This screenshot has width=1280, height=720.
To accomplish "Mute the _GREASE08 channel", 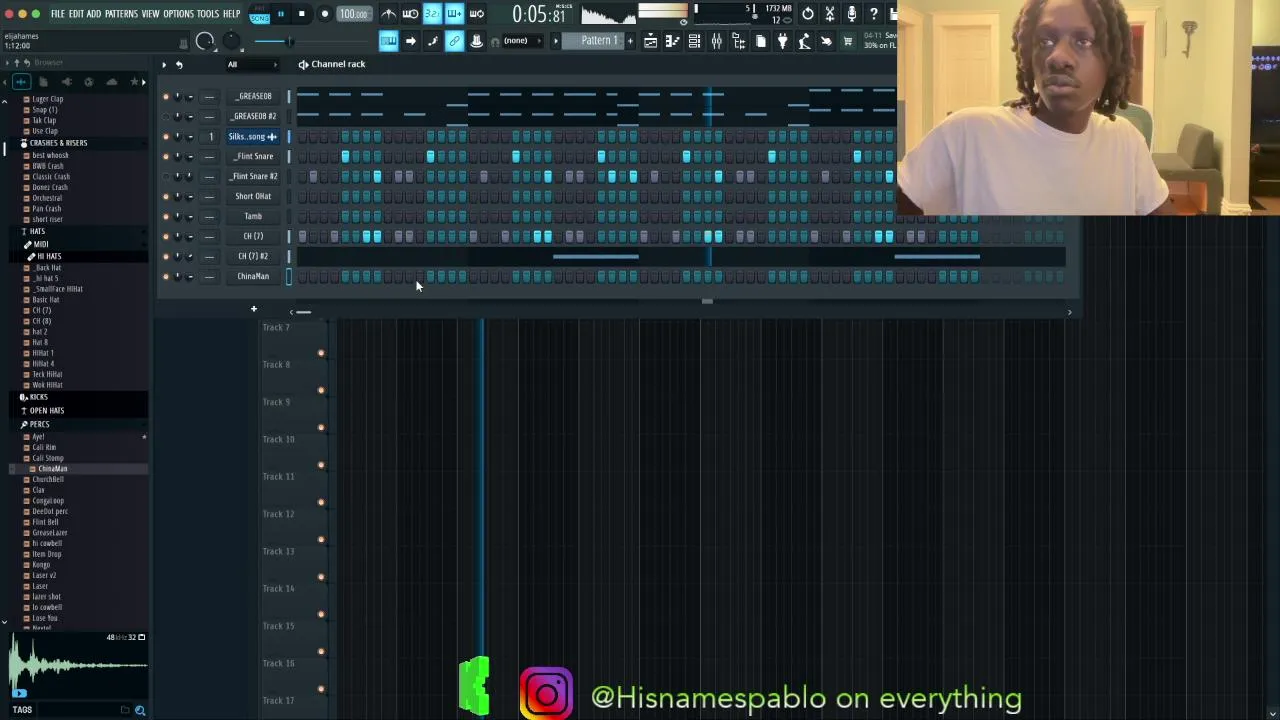I will [x=166, y=96].
